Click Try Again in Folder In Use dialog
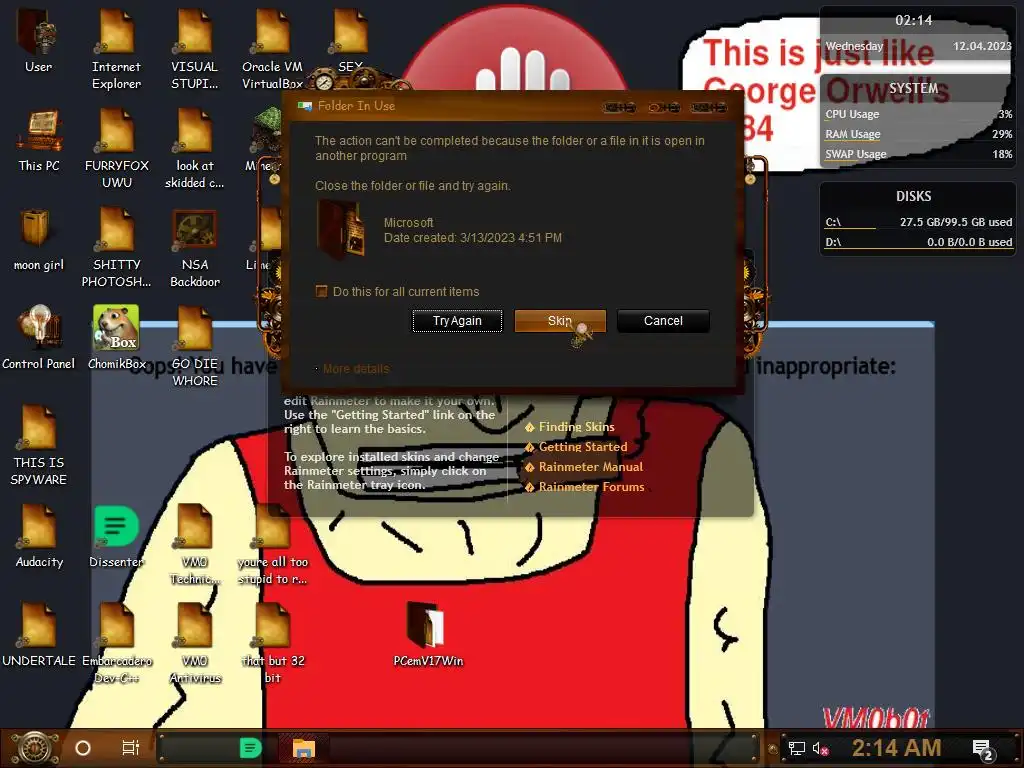Screen dimensions: 1024x768 click(457, 321)
